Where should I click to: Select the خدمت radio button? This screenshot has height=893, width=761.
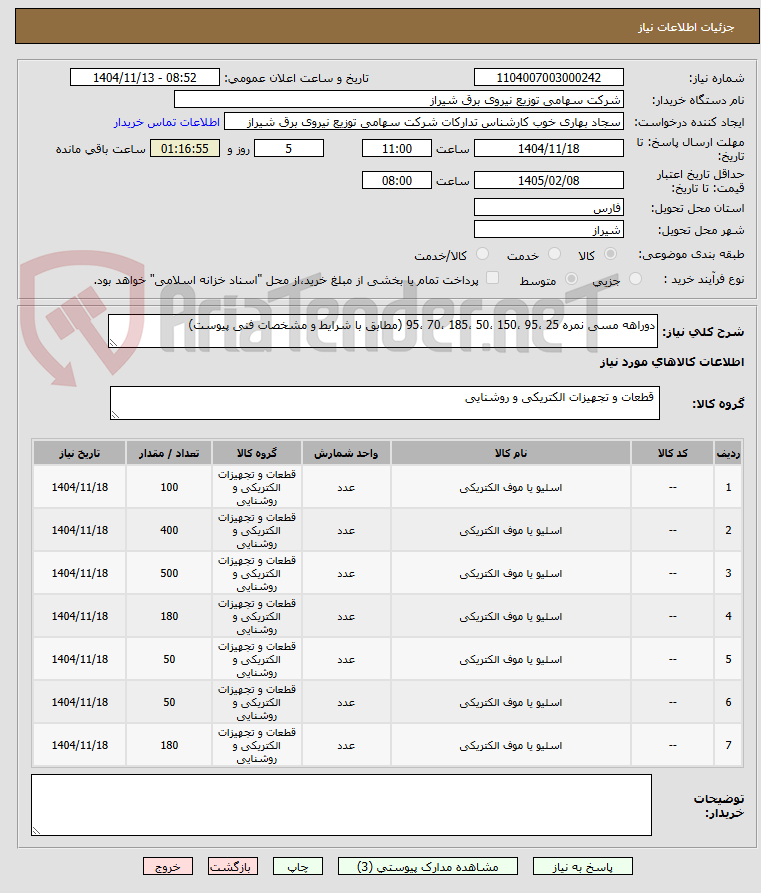coord(554,254)
